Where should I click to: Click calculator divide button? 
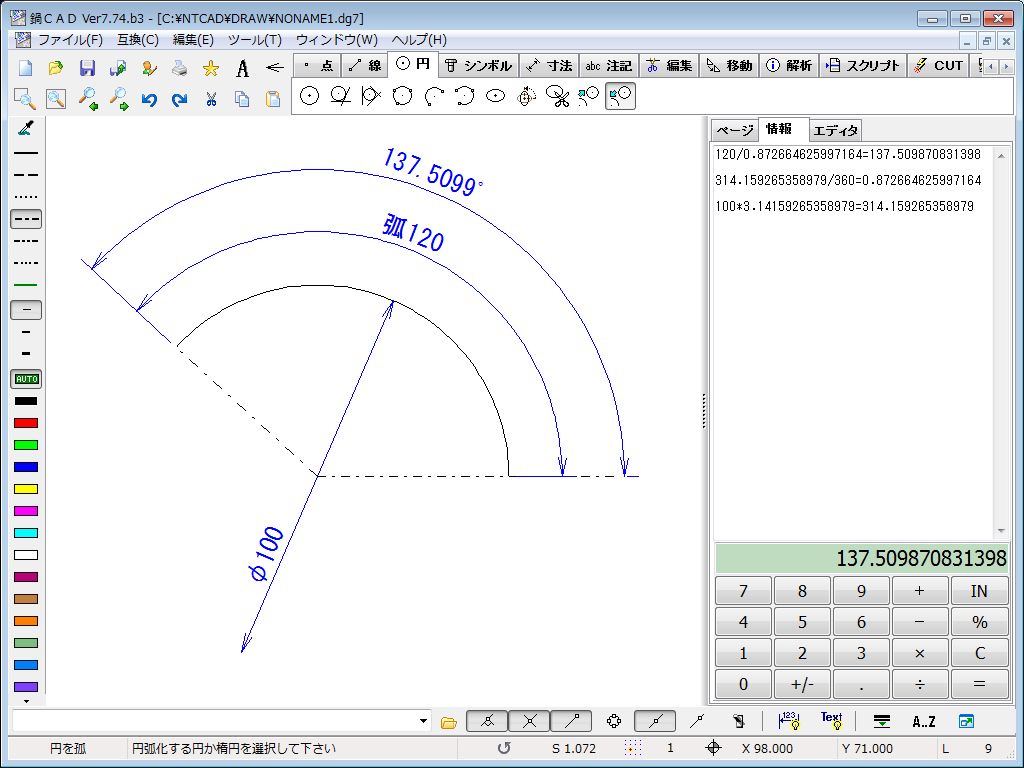(920, 684)
